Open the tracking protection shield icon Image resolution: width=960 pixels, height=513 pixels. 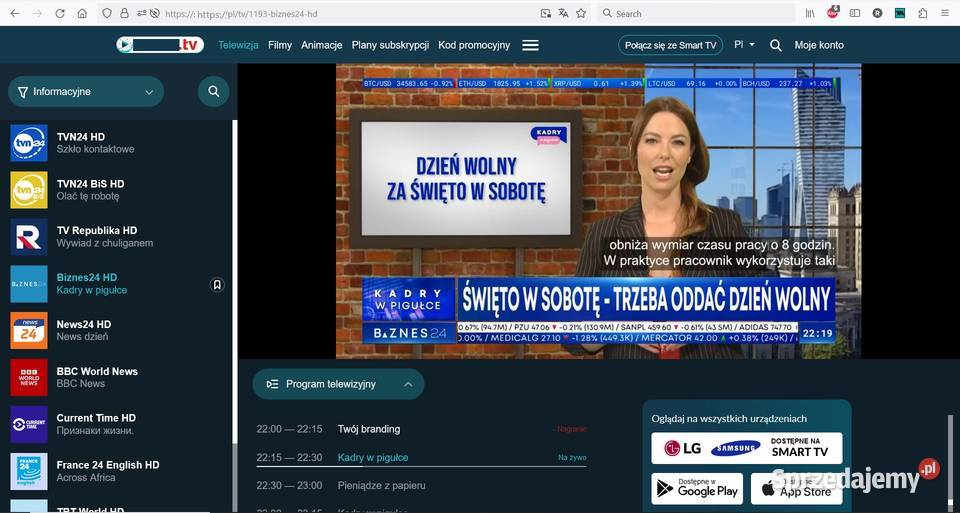(107, 13)
